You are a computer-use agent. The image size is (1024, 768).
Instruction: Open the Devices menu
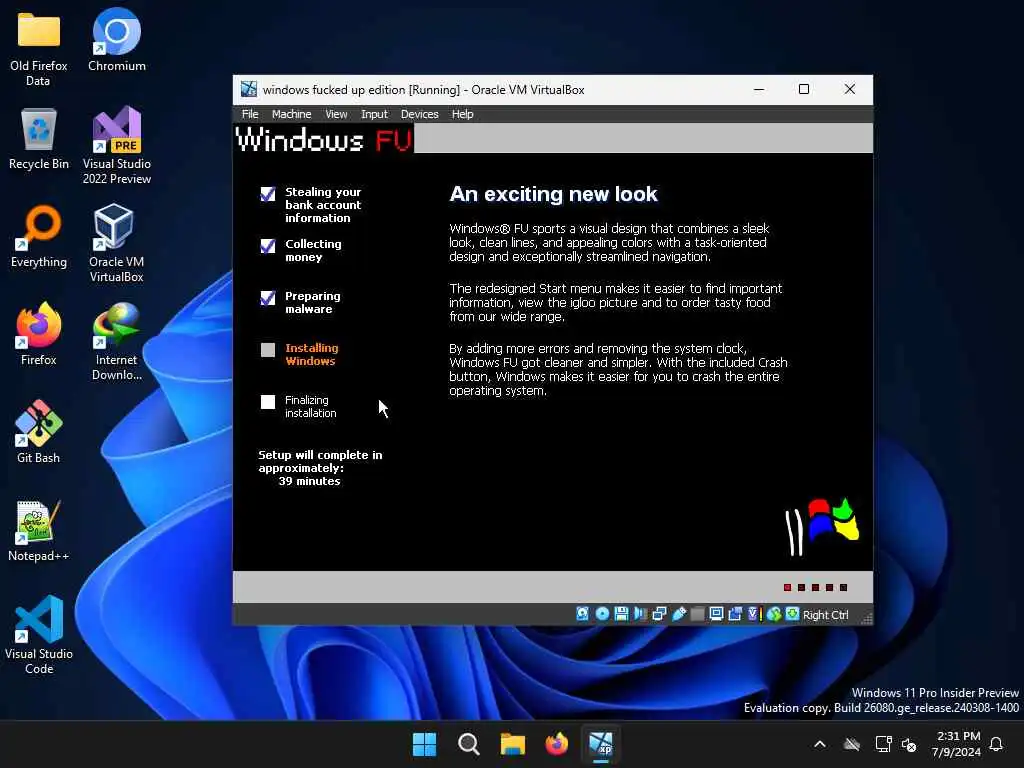point(419,114)
